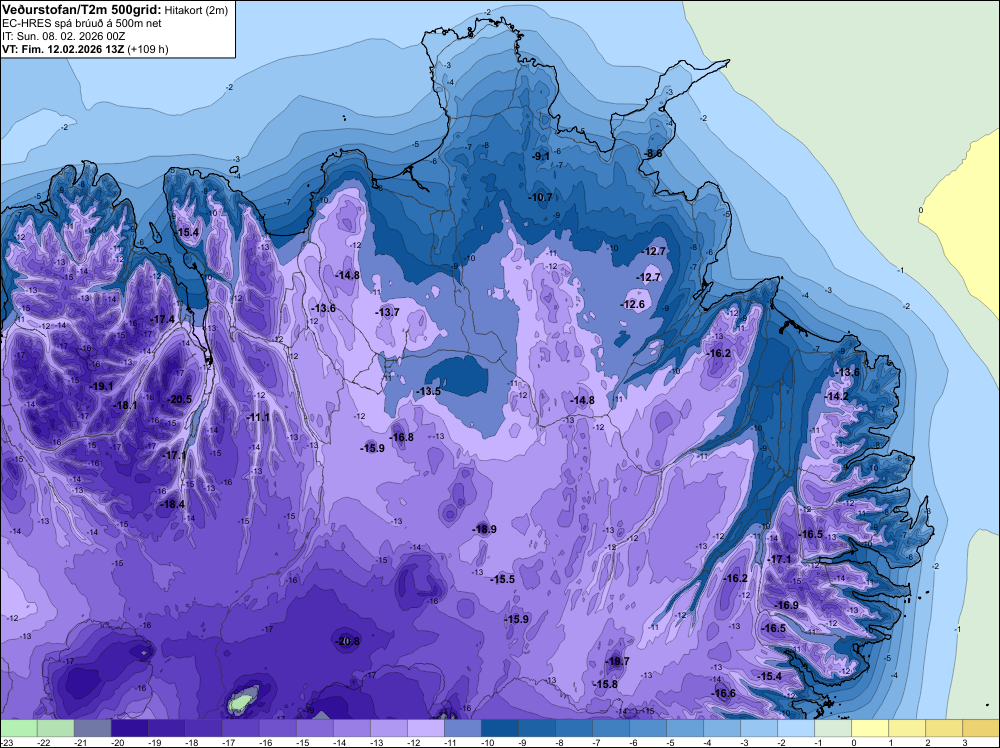Click the "VT: Fim. 12.02.2026 13Z" valid time
The width and height of the screenshot is (1000, 748).
63,49
